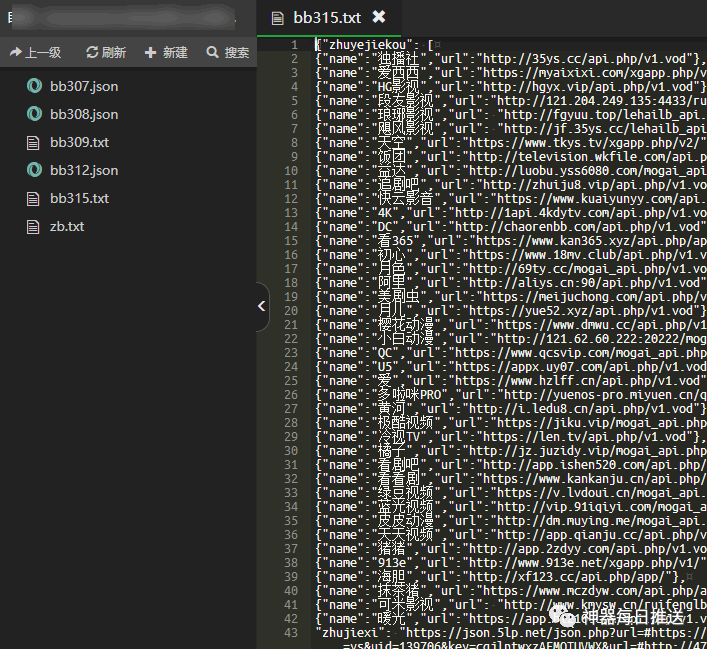Viewport: 707px width, 649px height.
Task: Select bb315.txt in the file list
Action: coord(79,198)
